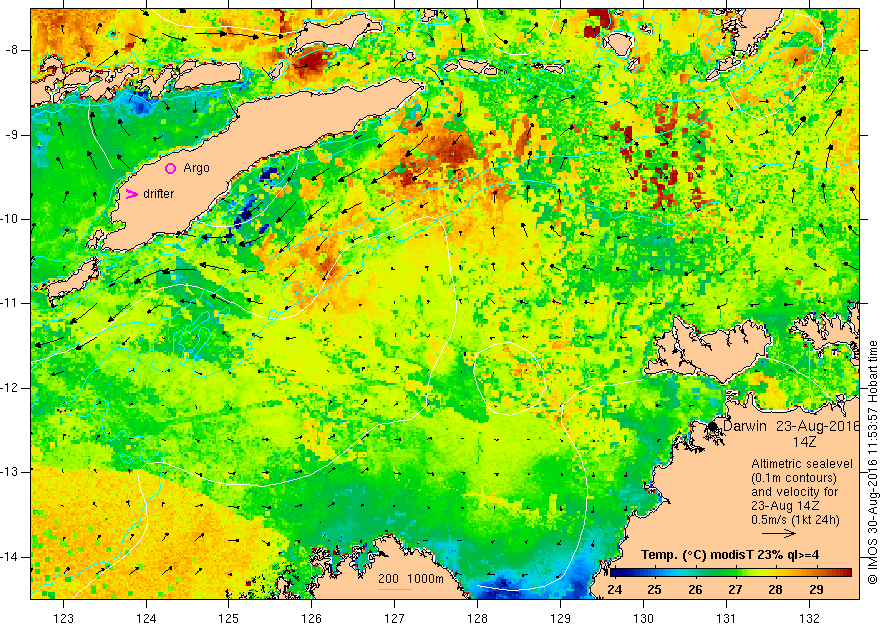
Task: Click the '200 1000m' depth contour label
Action: point(411,579)
